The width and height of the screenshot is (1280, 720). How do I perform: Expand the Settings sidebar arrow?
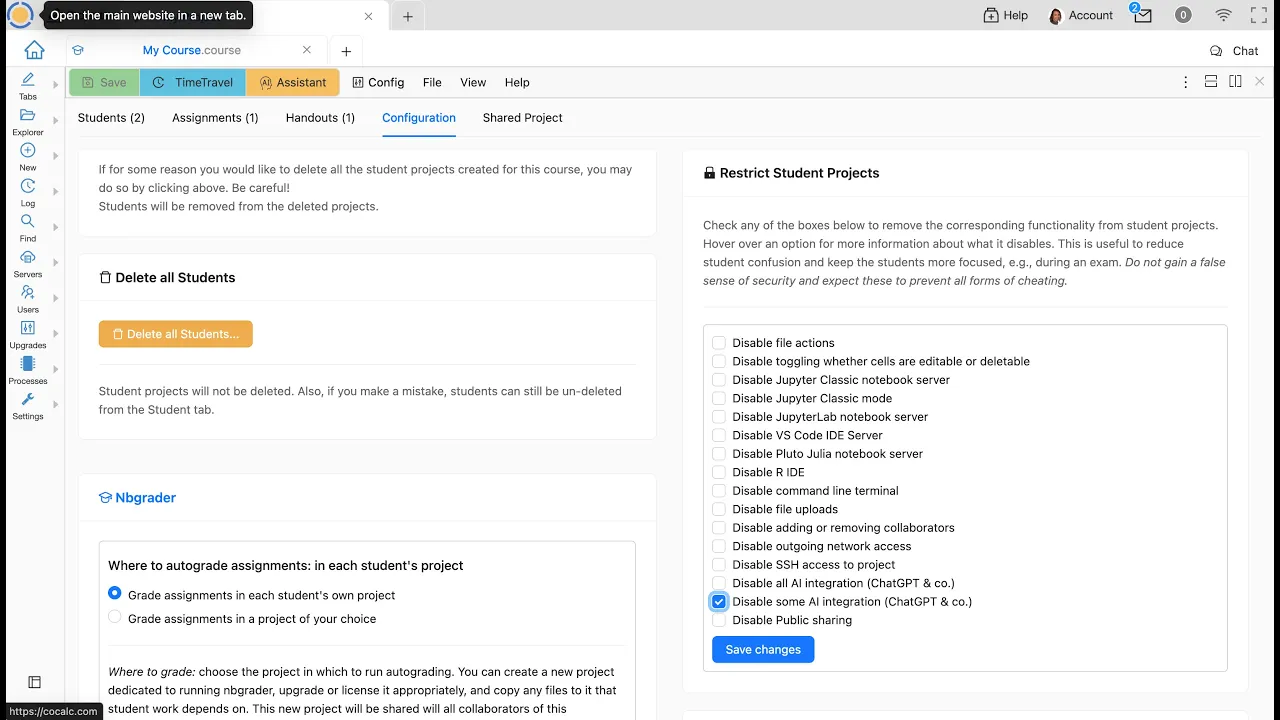(55, 405)
